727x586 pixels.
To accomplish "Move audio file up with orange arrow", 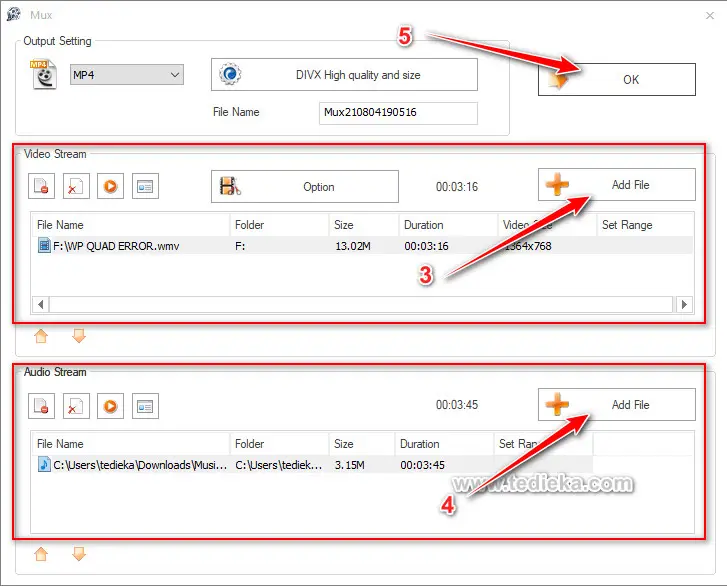I will pos(41,554).
